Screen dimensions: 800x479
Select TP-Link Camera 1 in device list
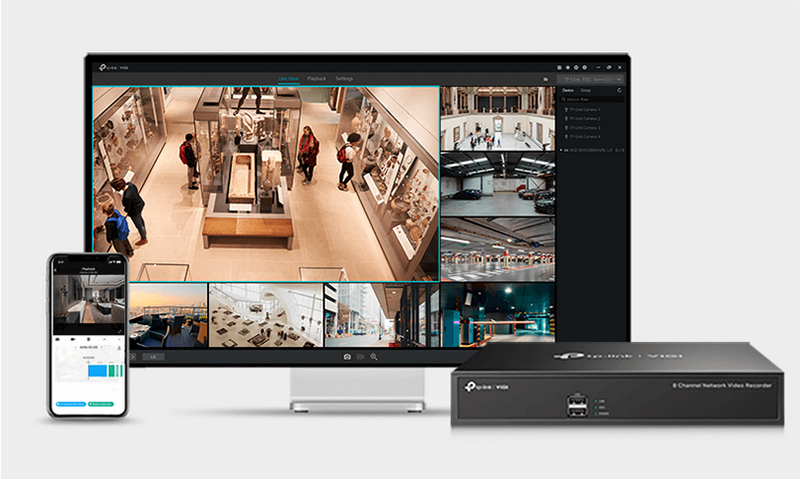pos(584,110)
